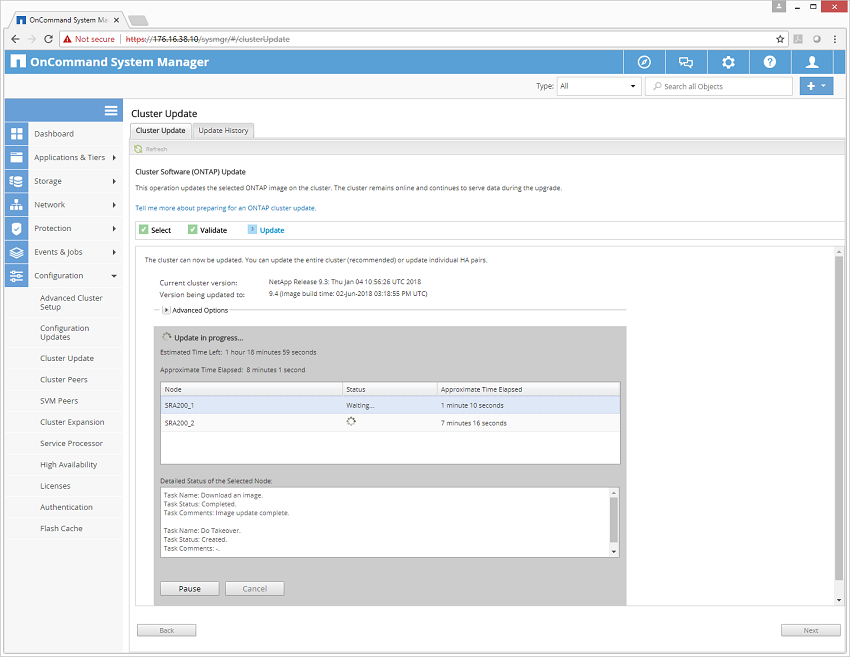Open the help question mark icon

770,62
